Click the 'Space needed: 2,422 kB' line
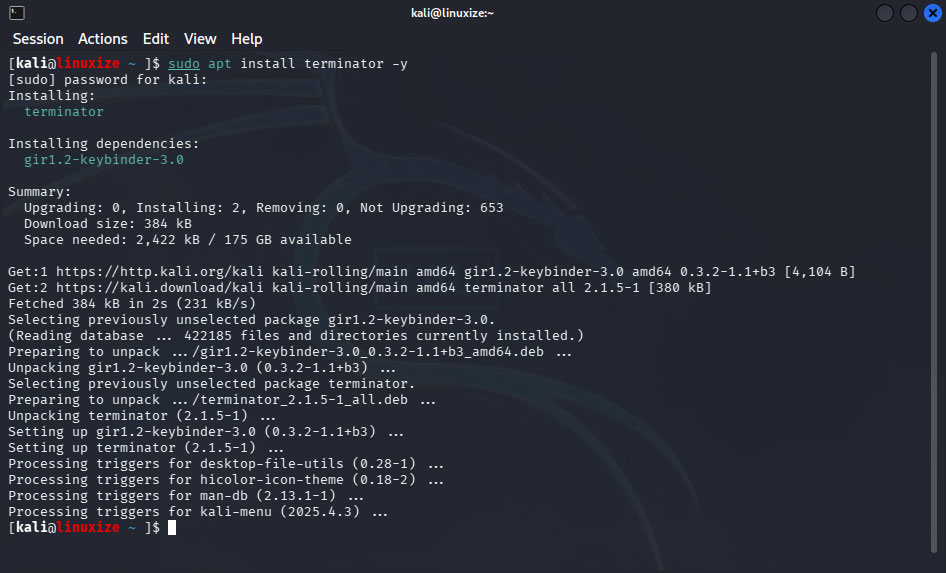This screenshot has height=573, width=946. (188, 240)
